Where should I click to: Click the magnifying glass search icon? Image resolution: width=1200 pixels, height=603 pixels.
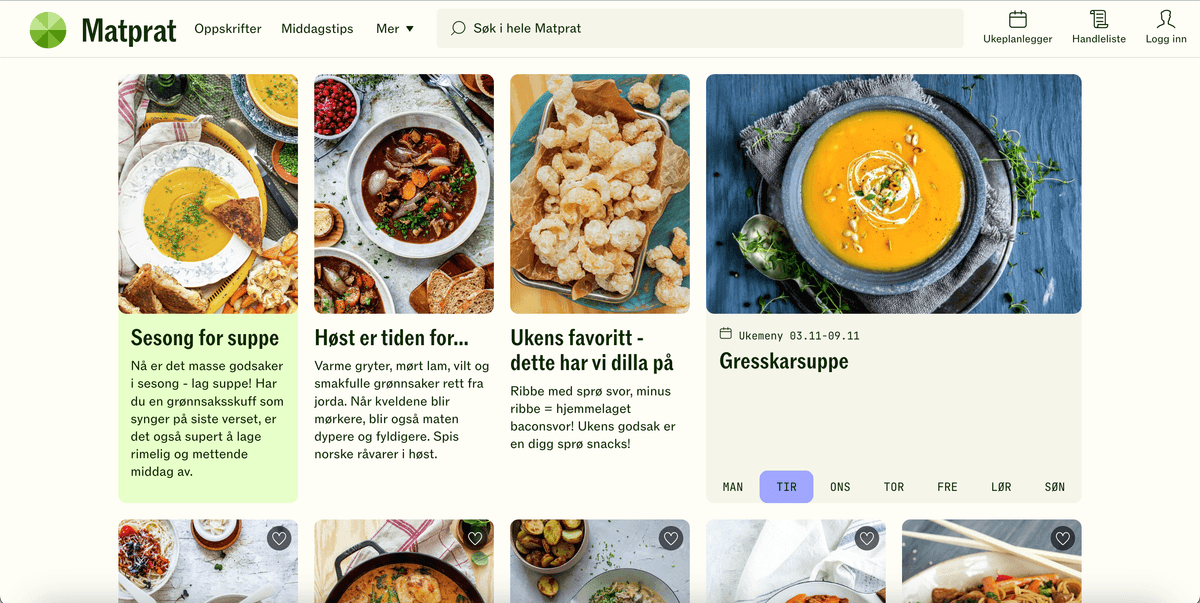pos(459,28)
